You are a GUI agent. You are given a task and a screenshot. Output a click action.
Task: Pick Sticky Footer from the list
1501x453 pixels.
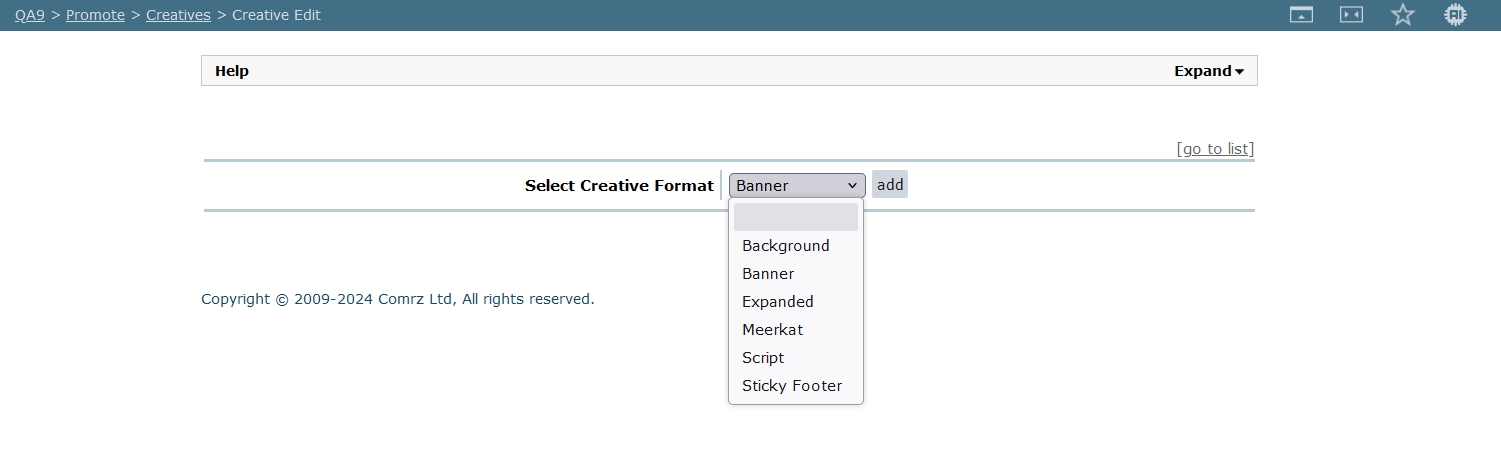792,386
